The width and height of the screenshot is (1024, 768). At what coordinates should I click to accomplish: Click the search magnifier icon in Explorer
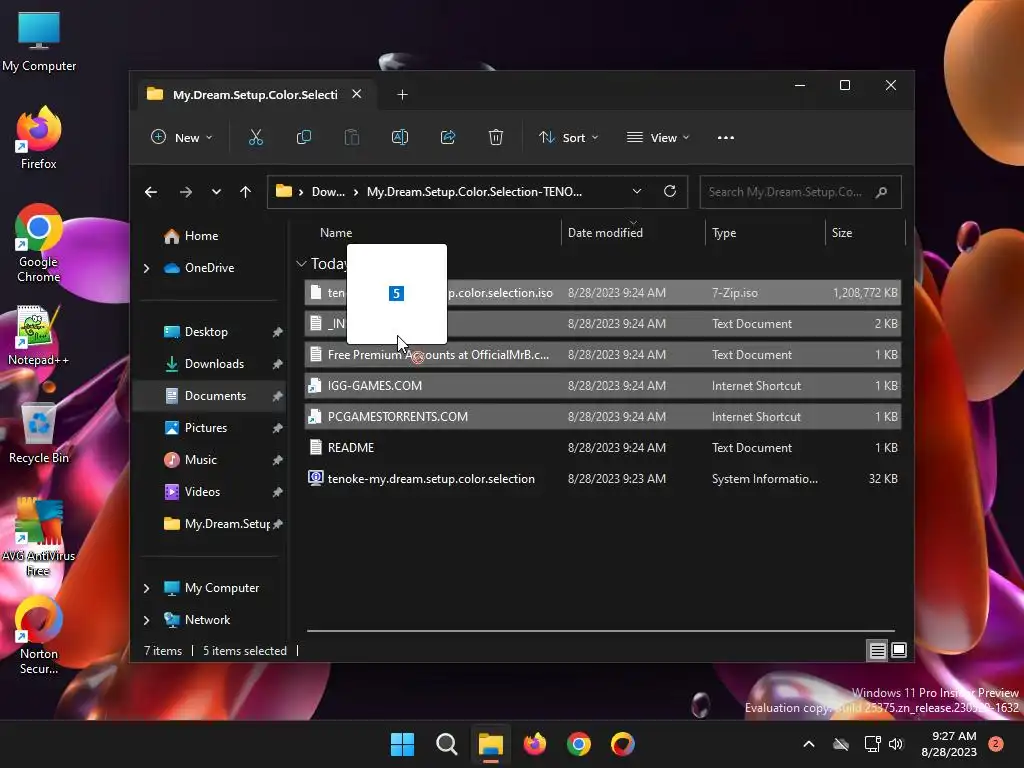pyautogui.click(x=881, y=192)
